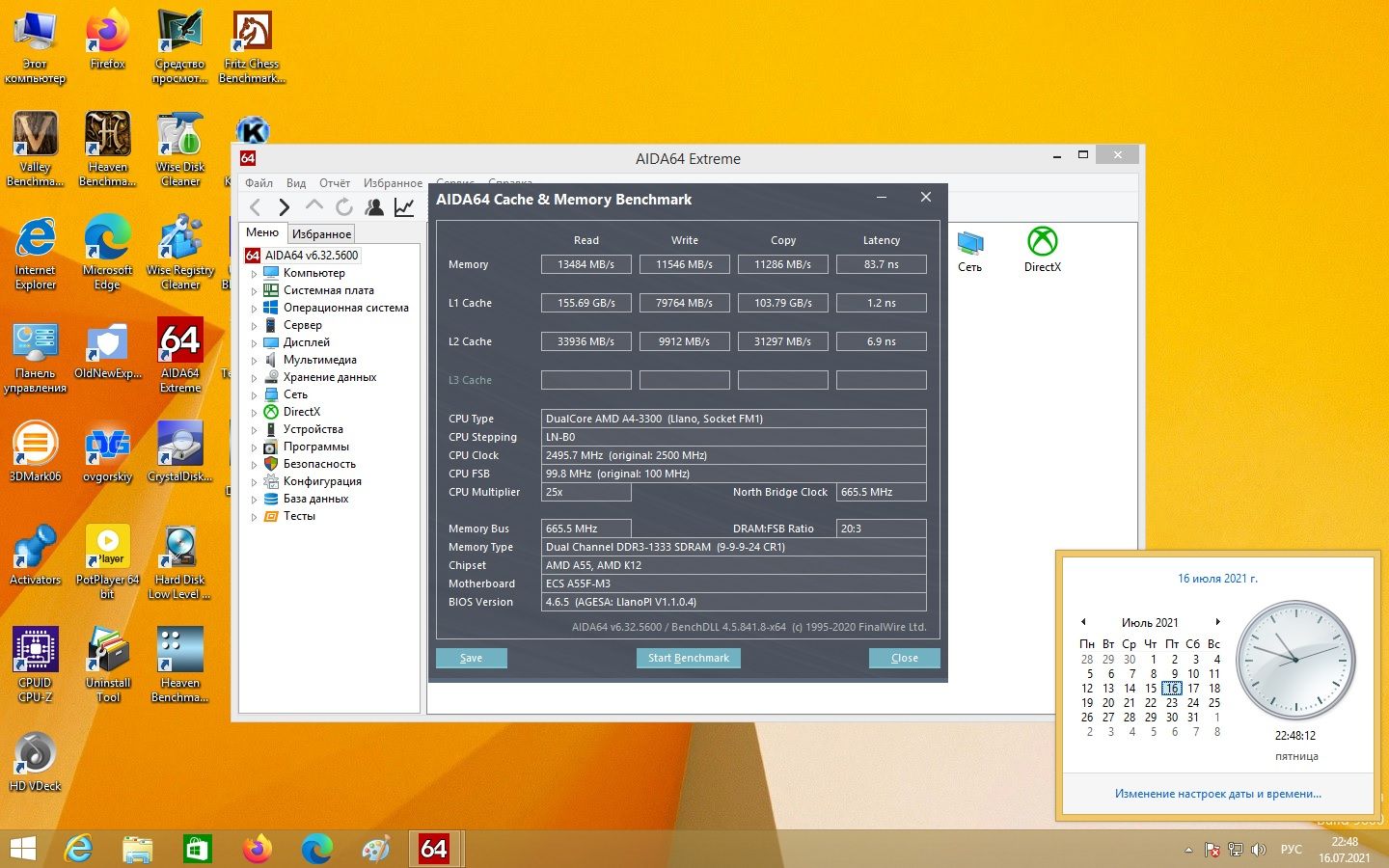Click the Up level toolbar arrow
This screenshot has height=868, width=1389.
313,205
